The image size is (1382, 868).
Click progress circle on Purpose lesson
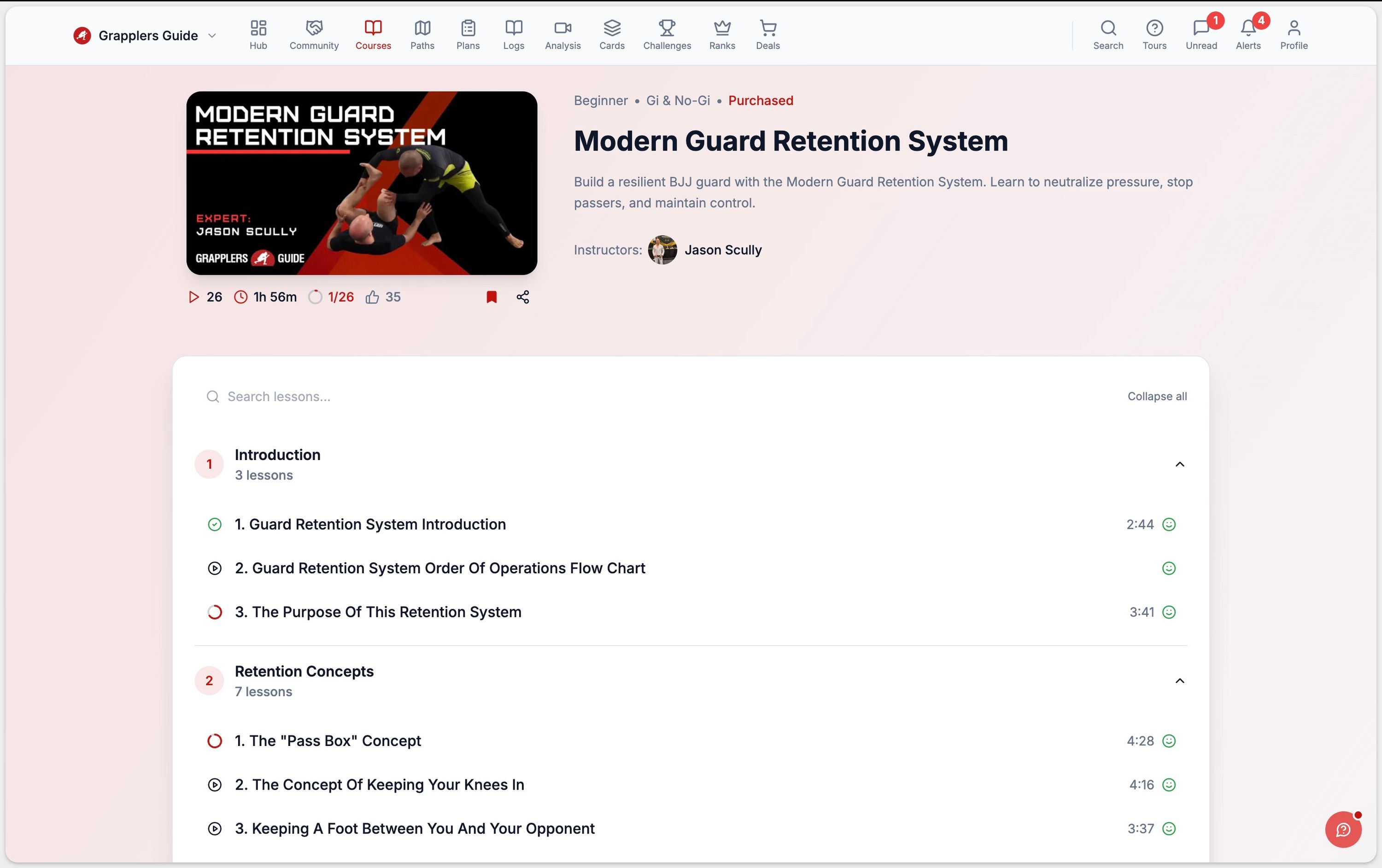[x=215, y=612]
